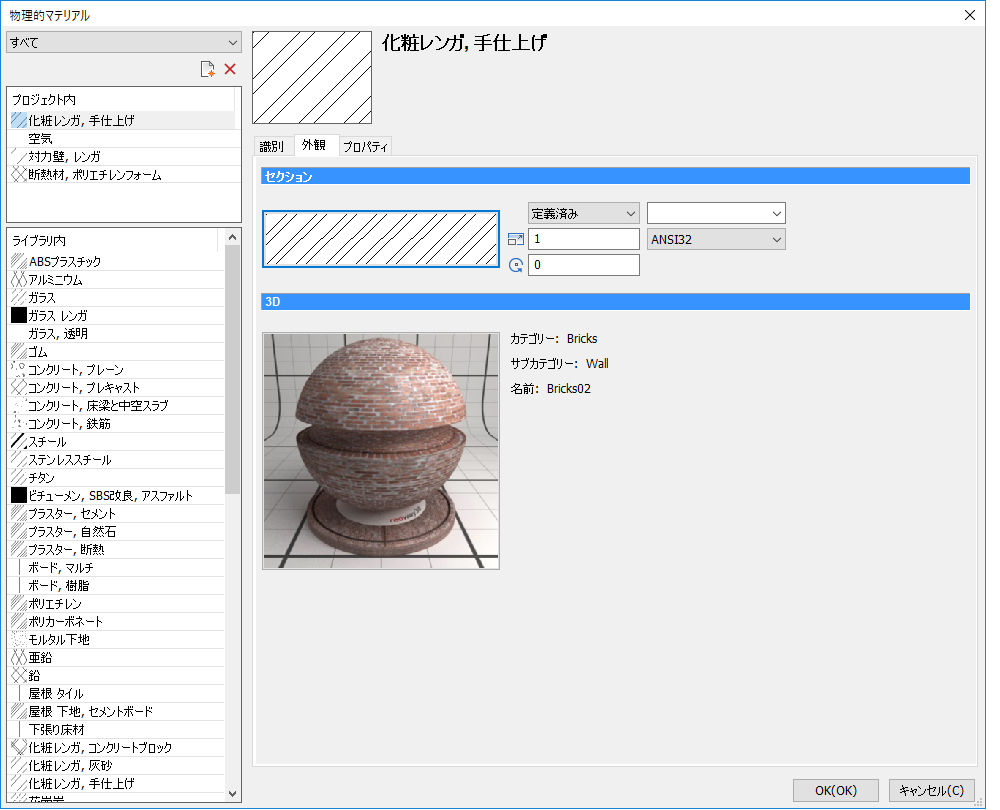Select コンクリート, 床梁と中空スラブ material
This screenshot has width=1000, height=810.
tap(117, 405)
